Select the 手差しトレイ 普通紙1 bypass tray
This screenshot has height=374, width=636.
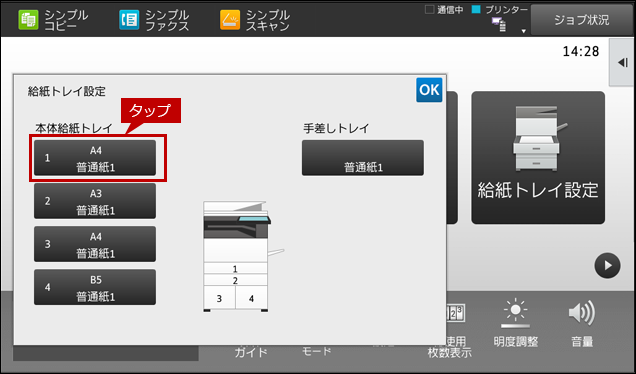(363, 158)
